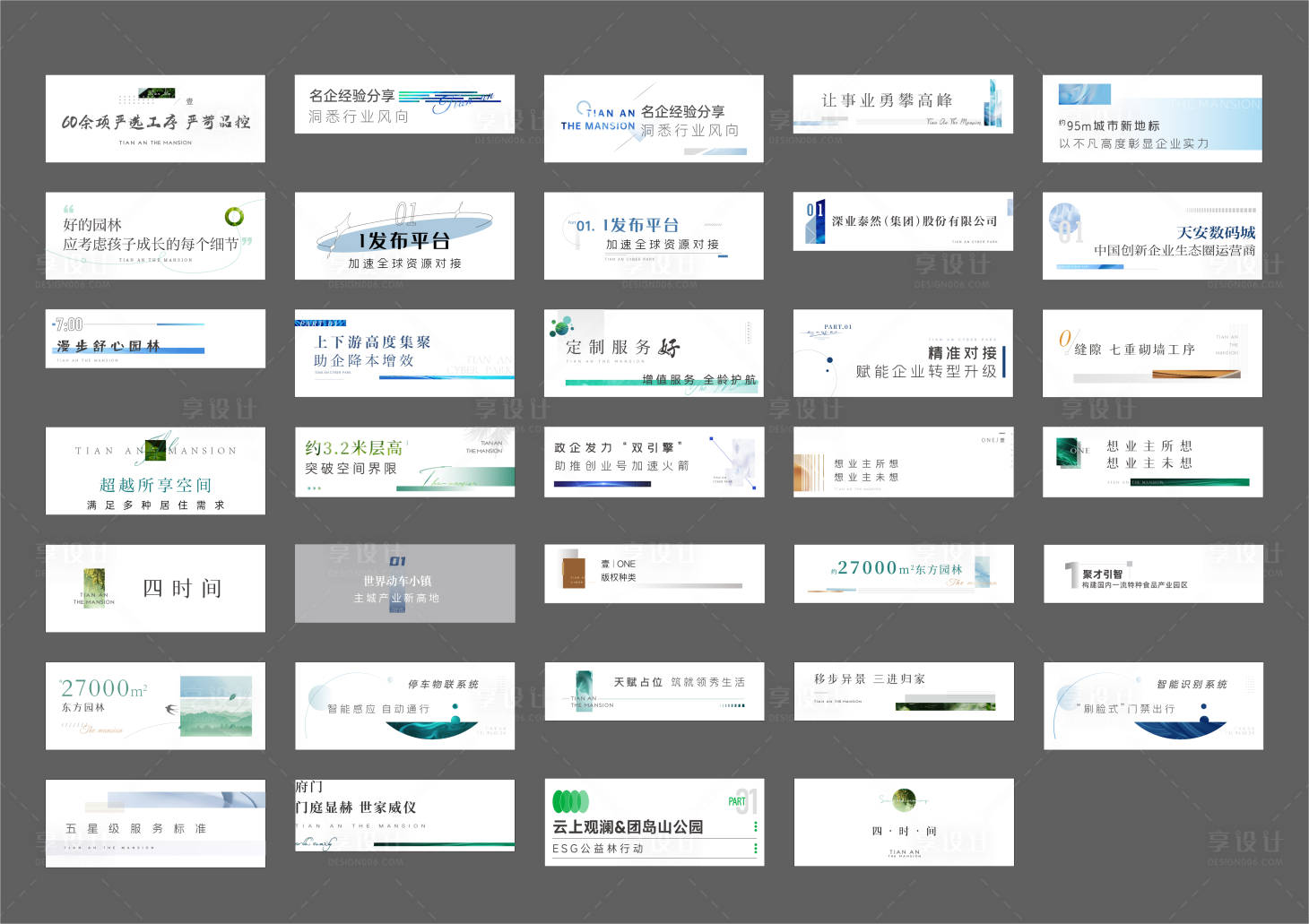Click the '满足多种居住需求' text
Image resolution: width=1309 pixels, height=924 pixels.
[155, 505]
